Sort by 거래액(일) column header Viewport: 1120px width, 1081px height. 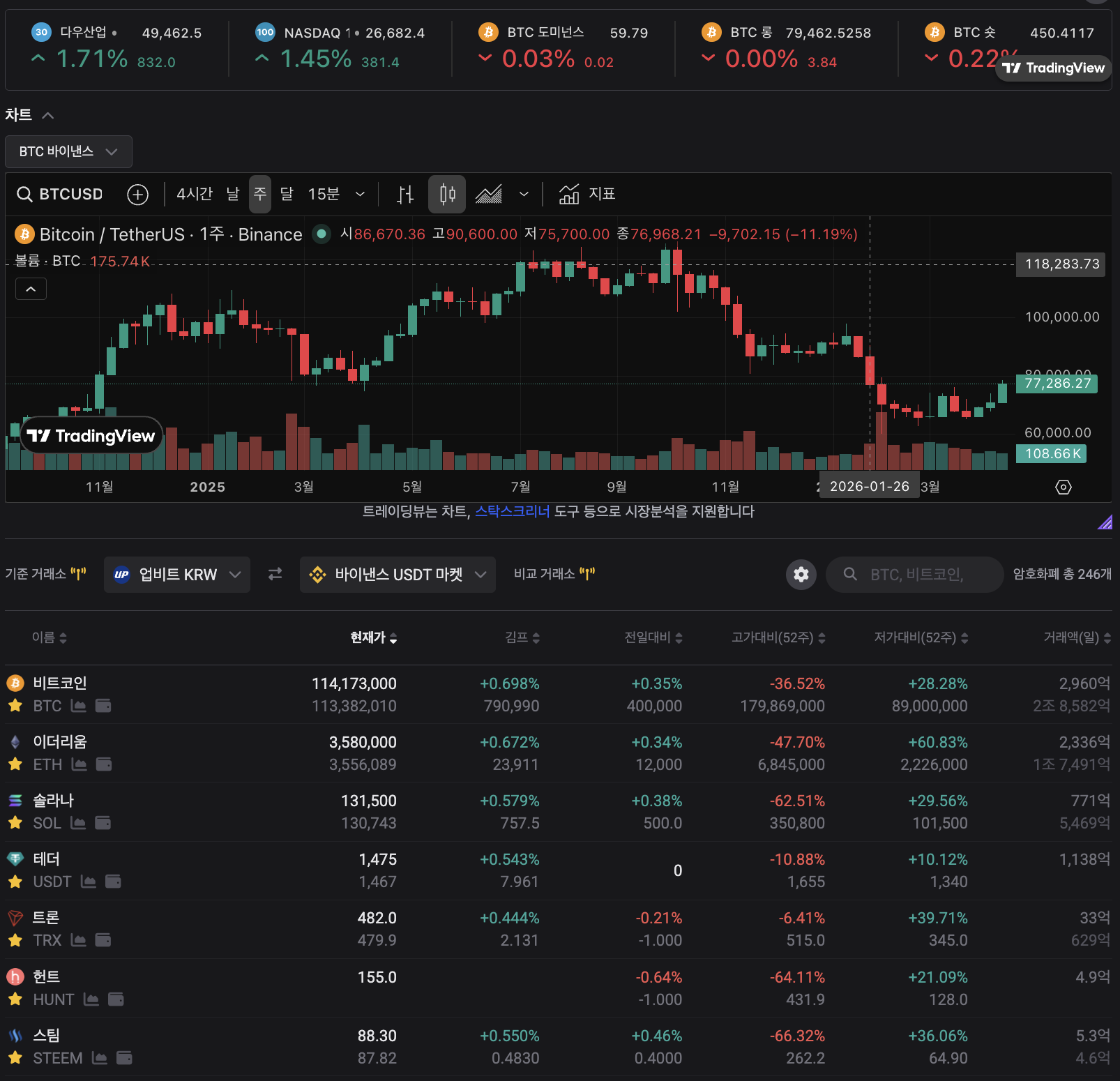[1077, 637]
